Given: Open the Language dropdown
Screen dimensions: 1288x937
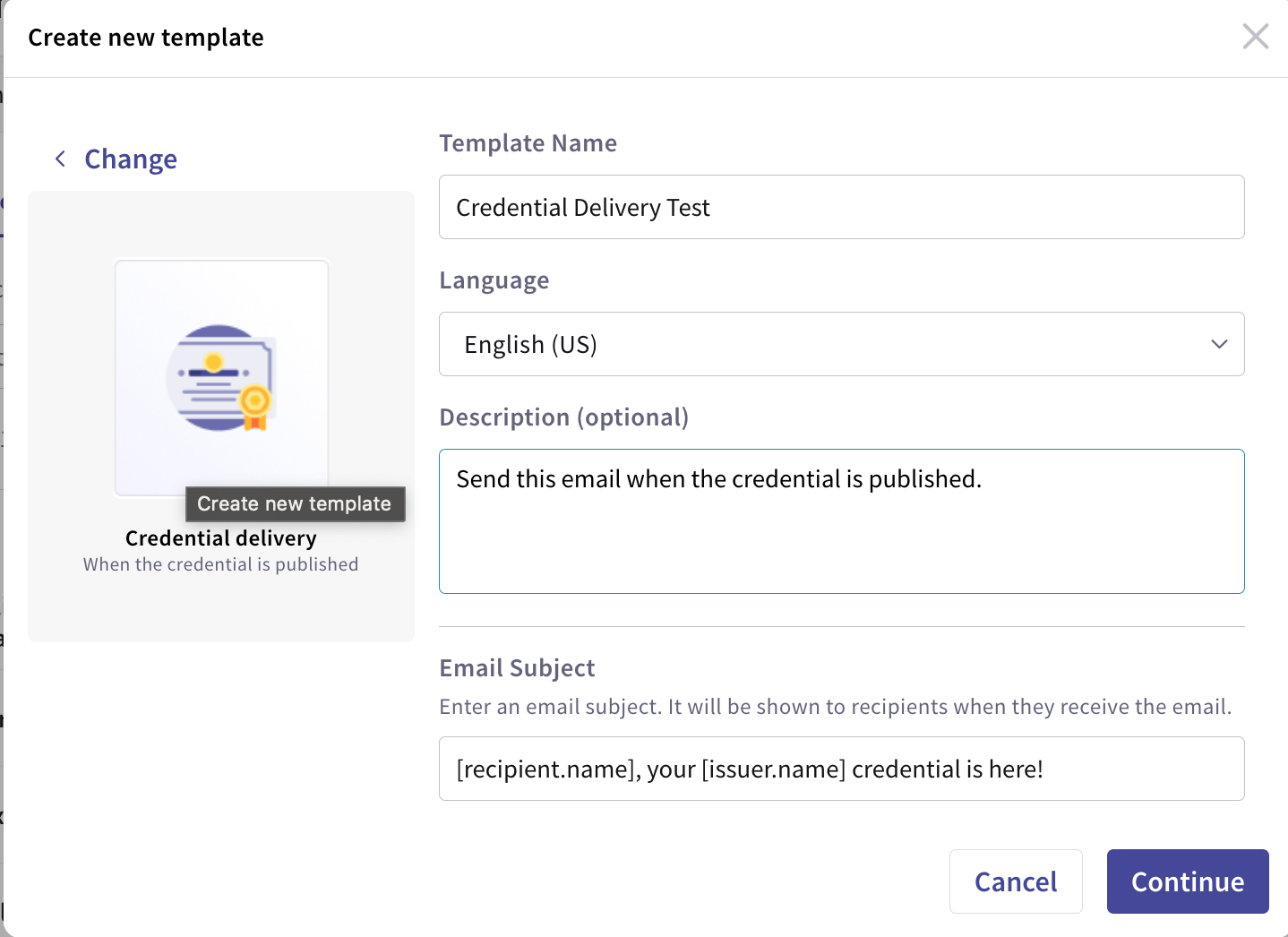Looking at the screenshot, I should [841, 344].
